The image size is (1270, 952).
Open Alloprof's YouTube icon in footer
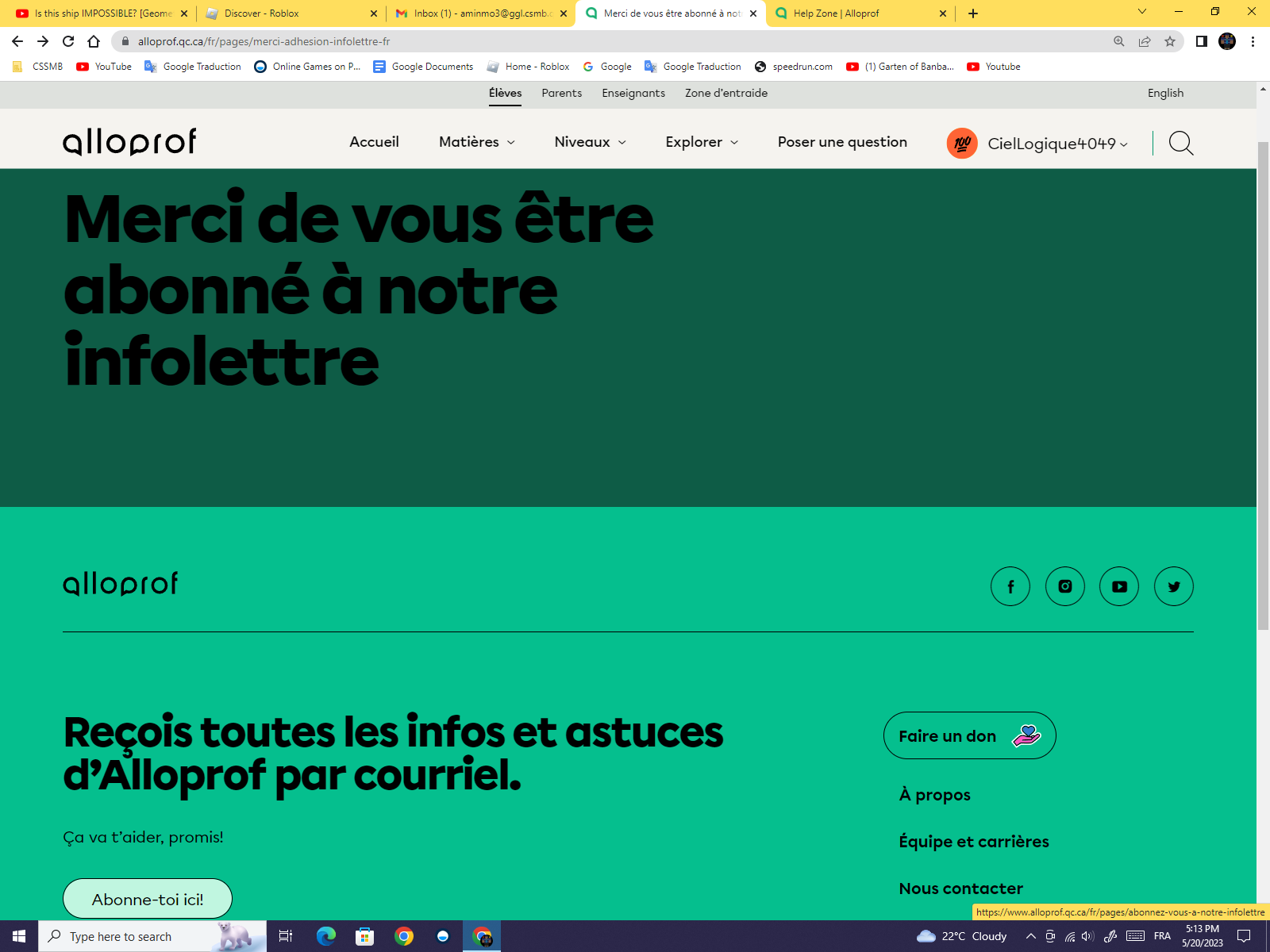coord(1119,586)
